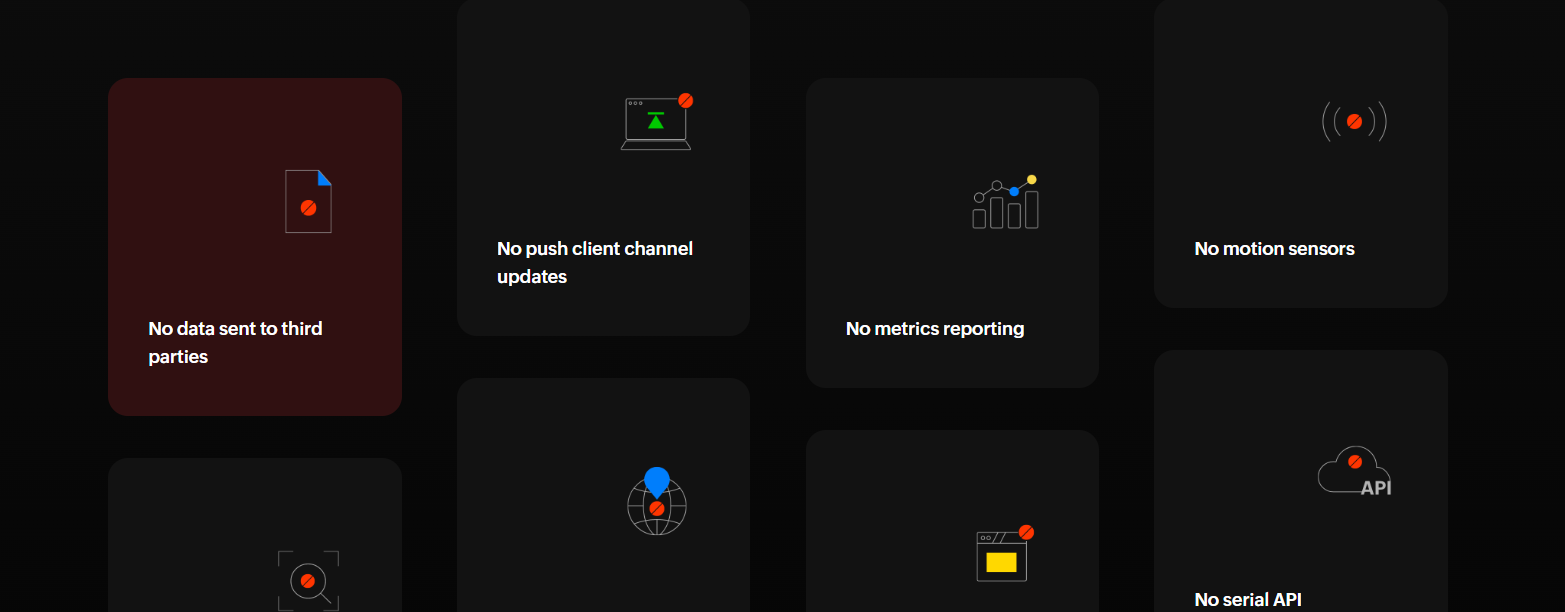This screenshot has width=1565, height=612.
Task: Select 'No motion sensors' text
Action: tap(1274, 248)
